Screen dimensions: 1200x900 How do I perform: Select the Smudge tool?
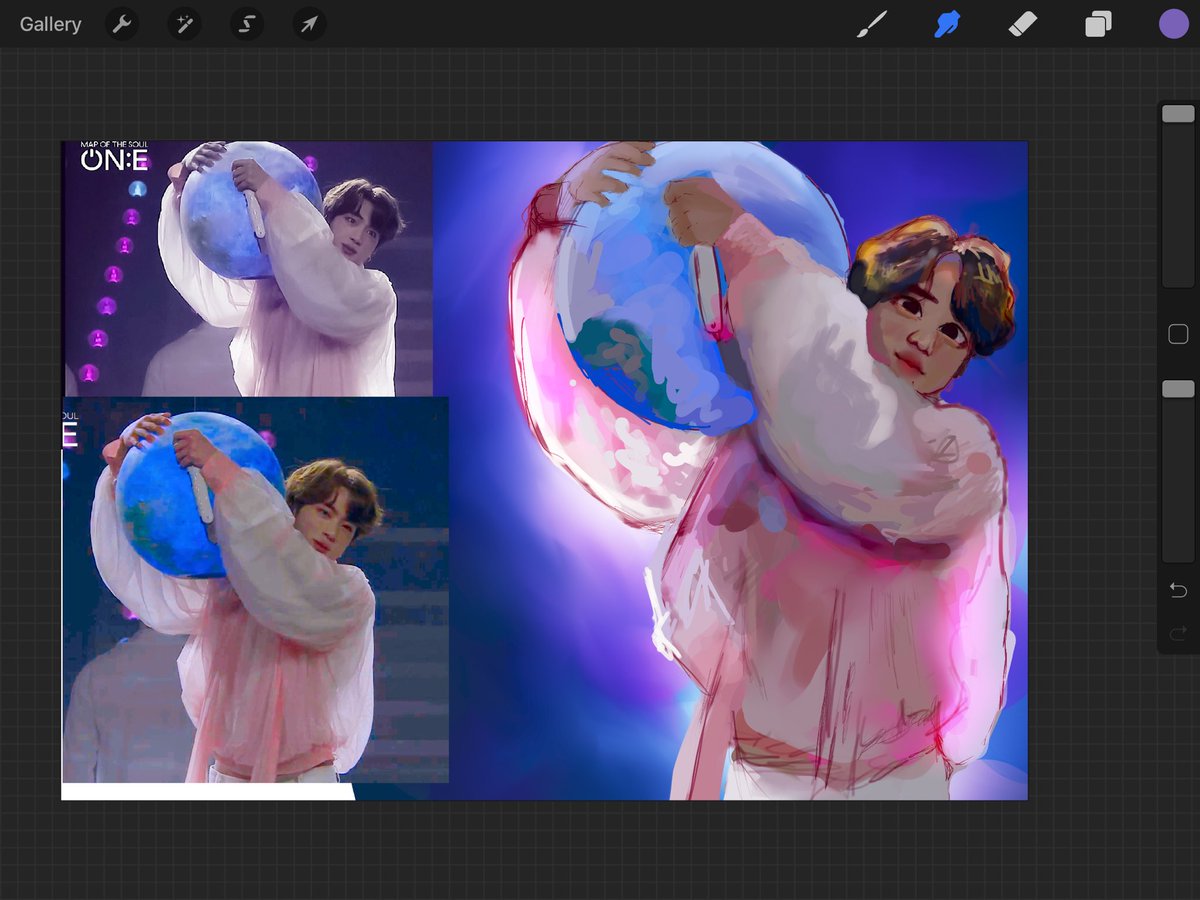coord(947,24)
